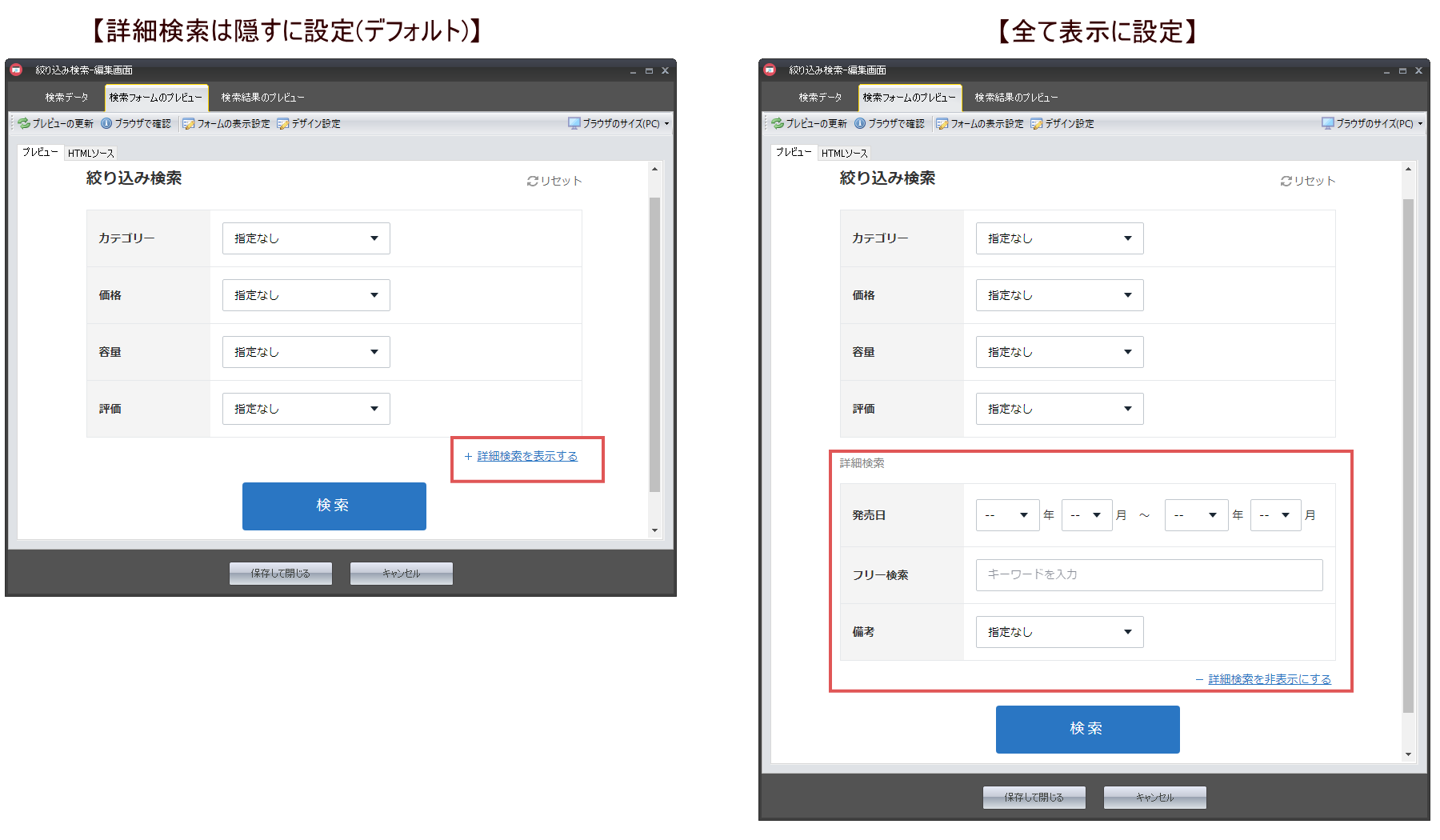Click フォームの表示設定 in left window toolbar
1440x840 pixels.
(x=226, y=123)
